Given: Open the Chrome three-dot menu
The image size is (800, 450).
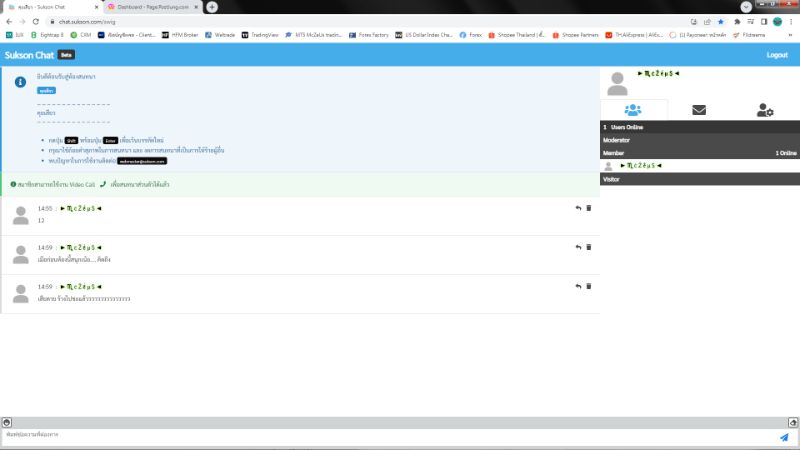Looking at the screenshot, I should point(791,22).
